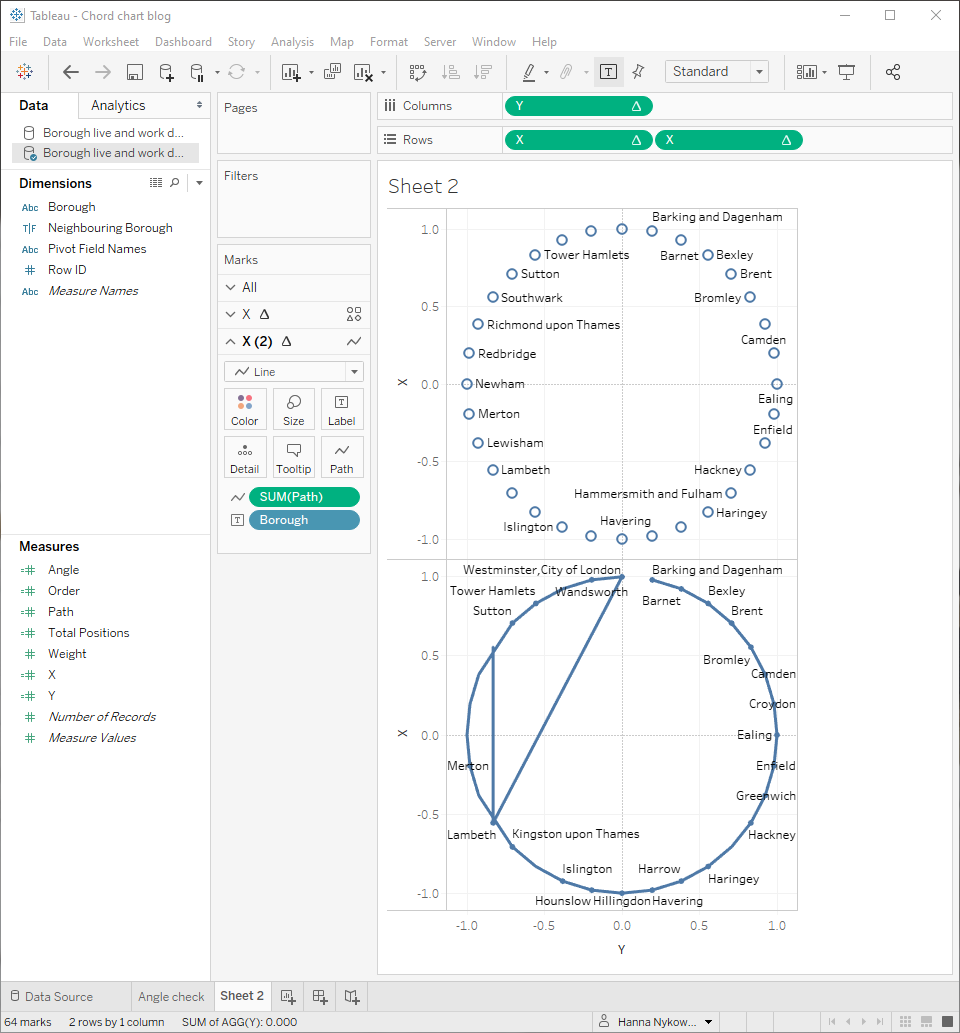Viewport: 960px width, 1033px height.
Task: Click the Size card in Marks
Action: coord(294,409)
